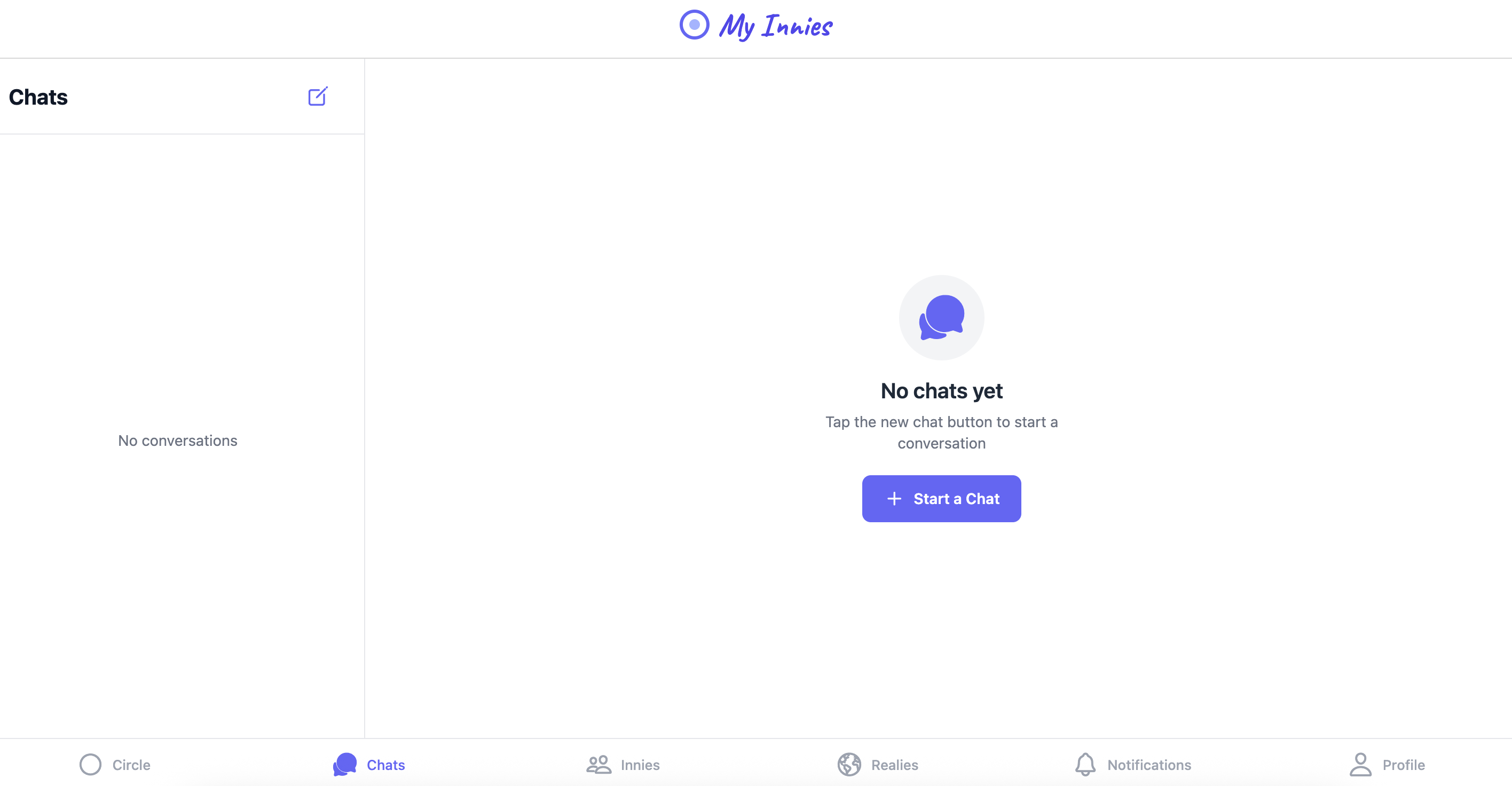Viewport: 1512px width, 786px height.
Task: Select the Profile tab label
Action: pyautogui.click(x=1404, y=765)
